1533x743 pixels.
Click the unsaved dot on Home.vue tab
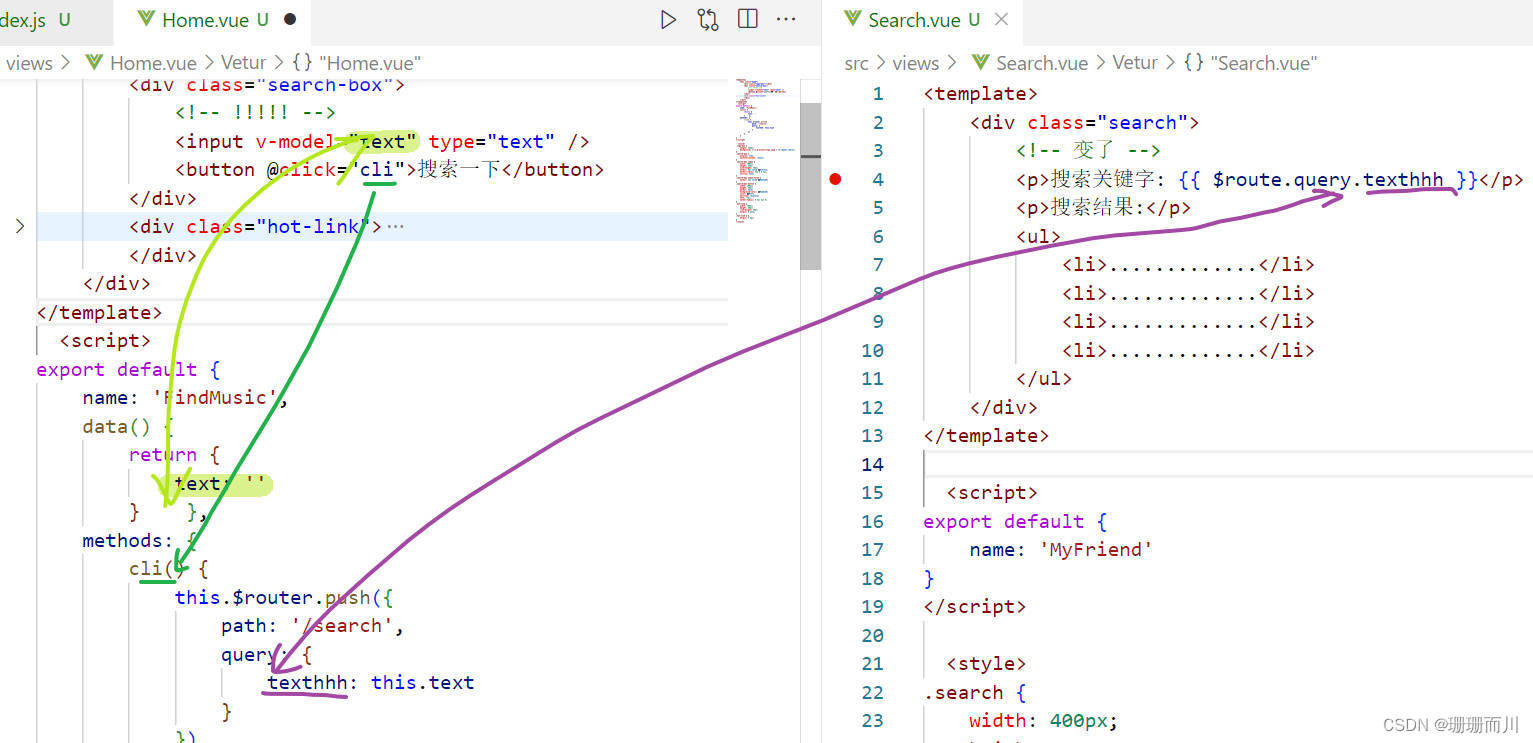click(x=290, y=19)
